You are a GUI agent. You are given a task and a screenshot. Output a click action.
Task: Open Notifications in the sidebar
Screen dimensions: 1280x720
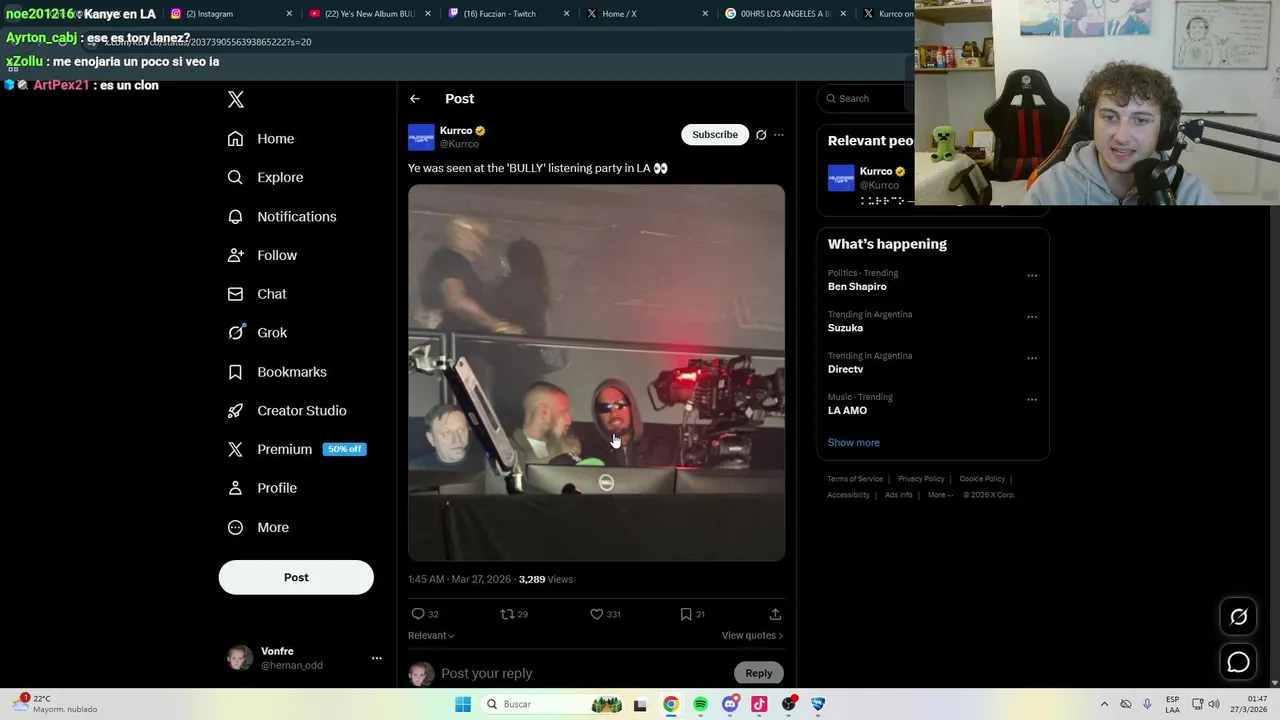tap(282, 216)
